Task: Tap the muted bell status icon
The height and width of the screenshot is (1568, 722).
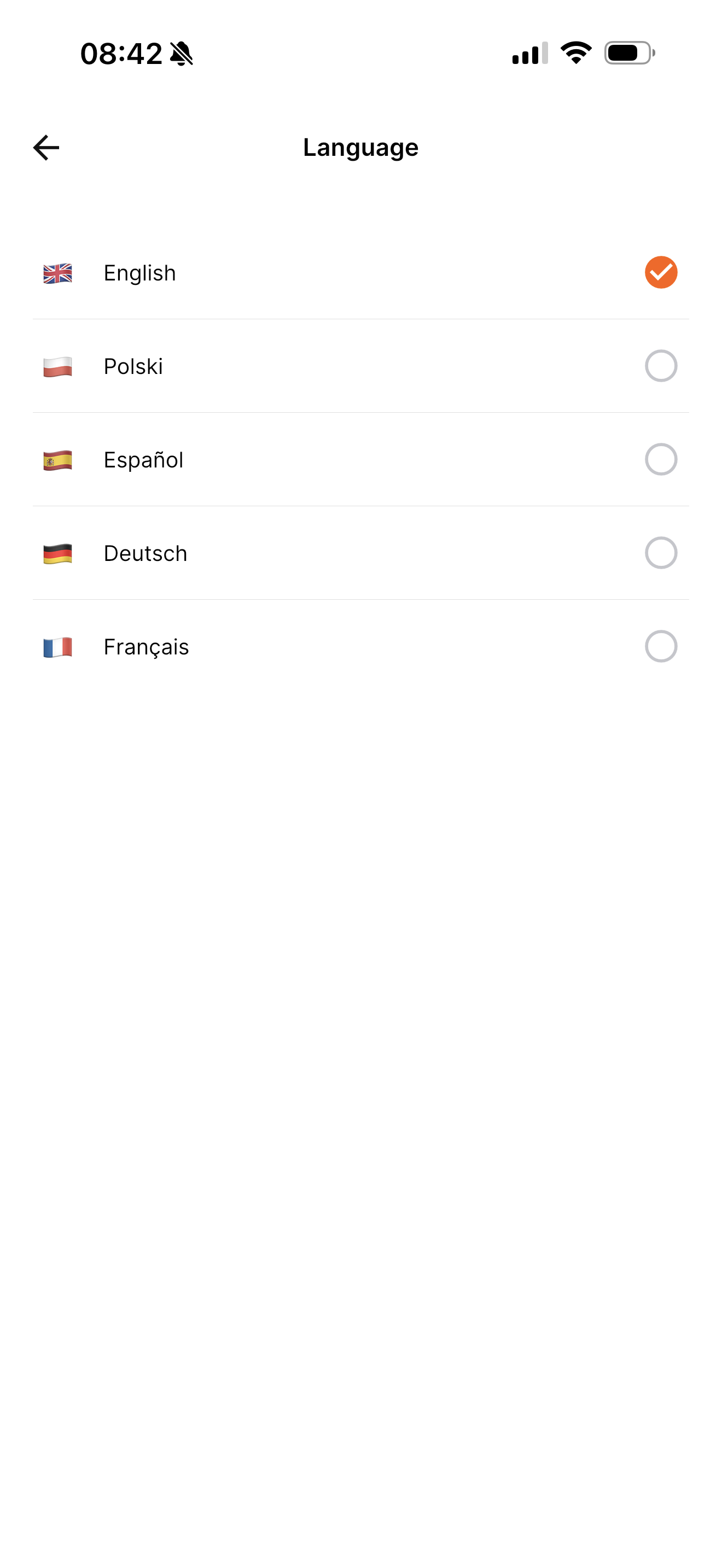Action: pos(182,54)
